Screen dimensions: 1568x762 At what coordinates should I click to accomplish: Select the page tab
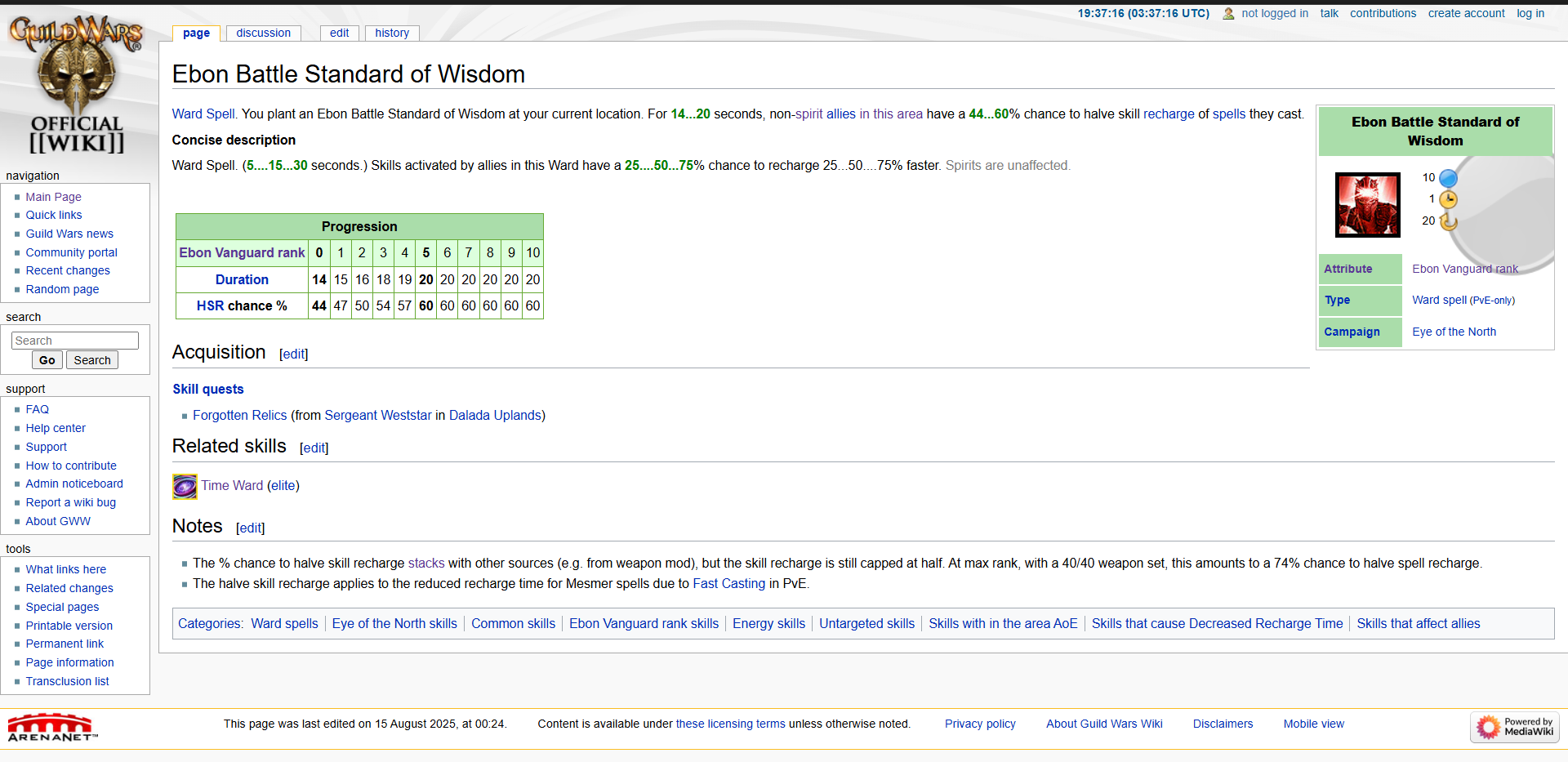[196, 33]
